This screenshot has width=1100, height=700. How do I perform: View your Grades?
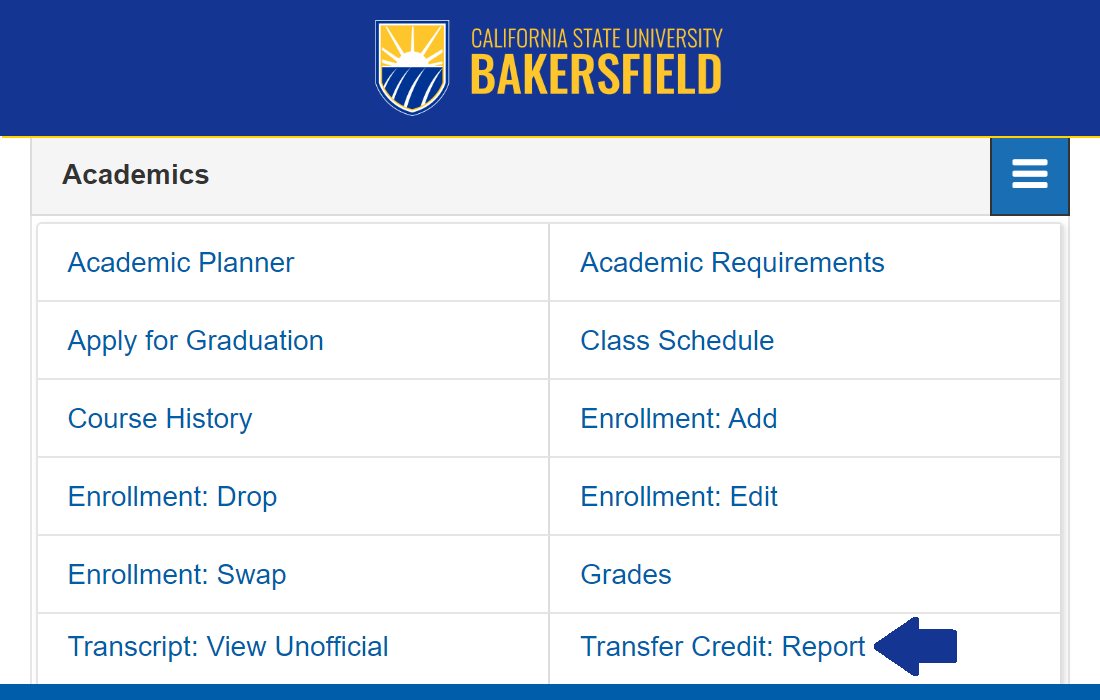[625, 574]
